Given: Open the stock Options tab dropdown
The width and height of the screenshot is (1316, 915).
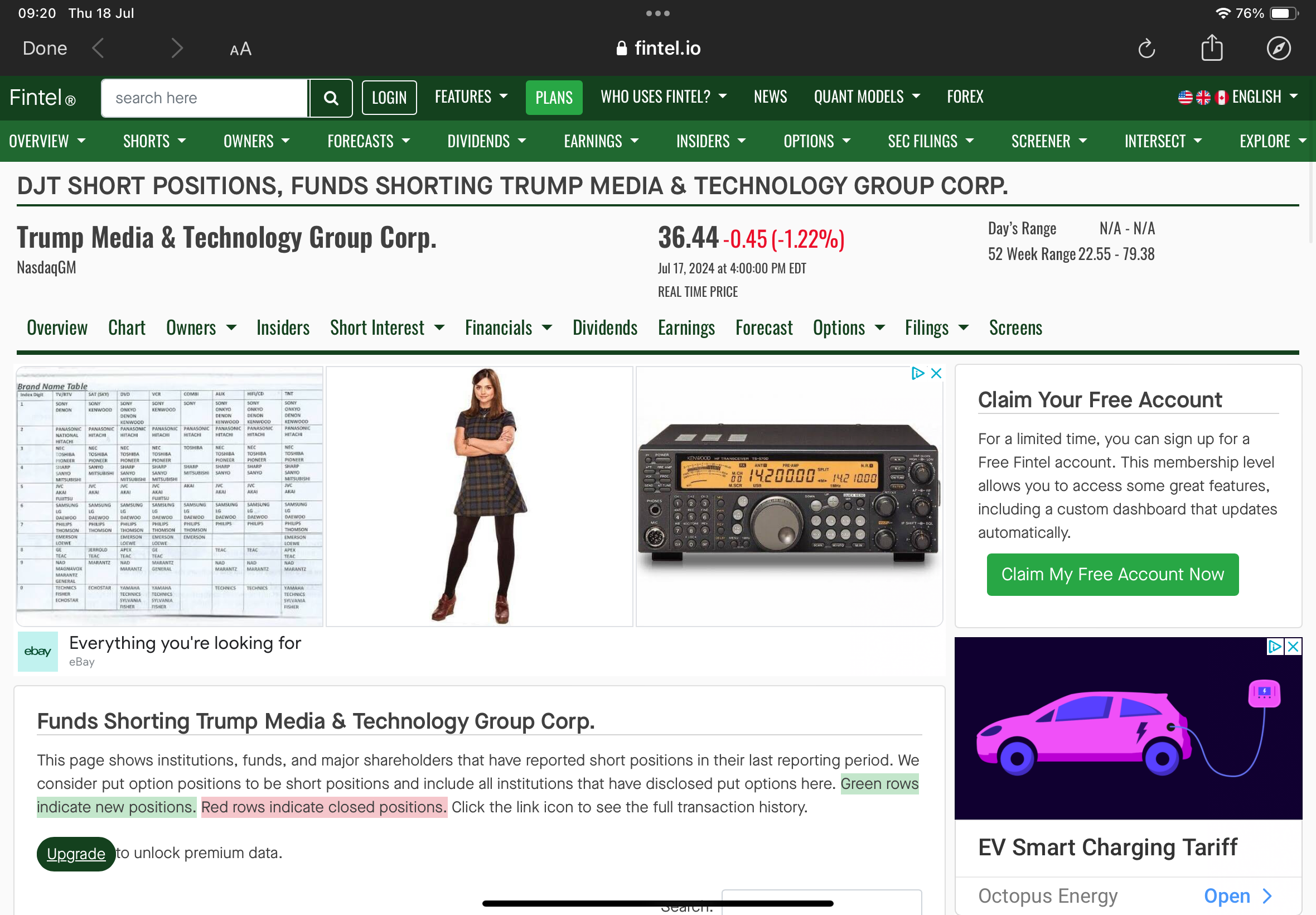Looking at the screenshot, I should tap(849, 328).
